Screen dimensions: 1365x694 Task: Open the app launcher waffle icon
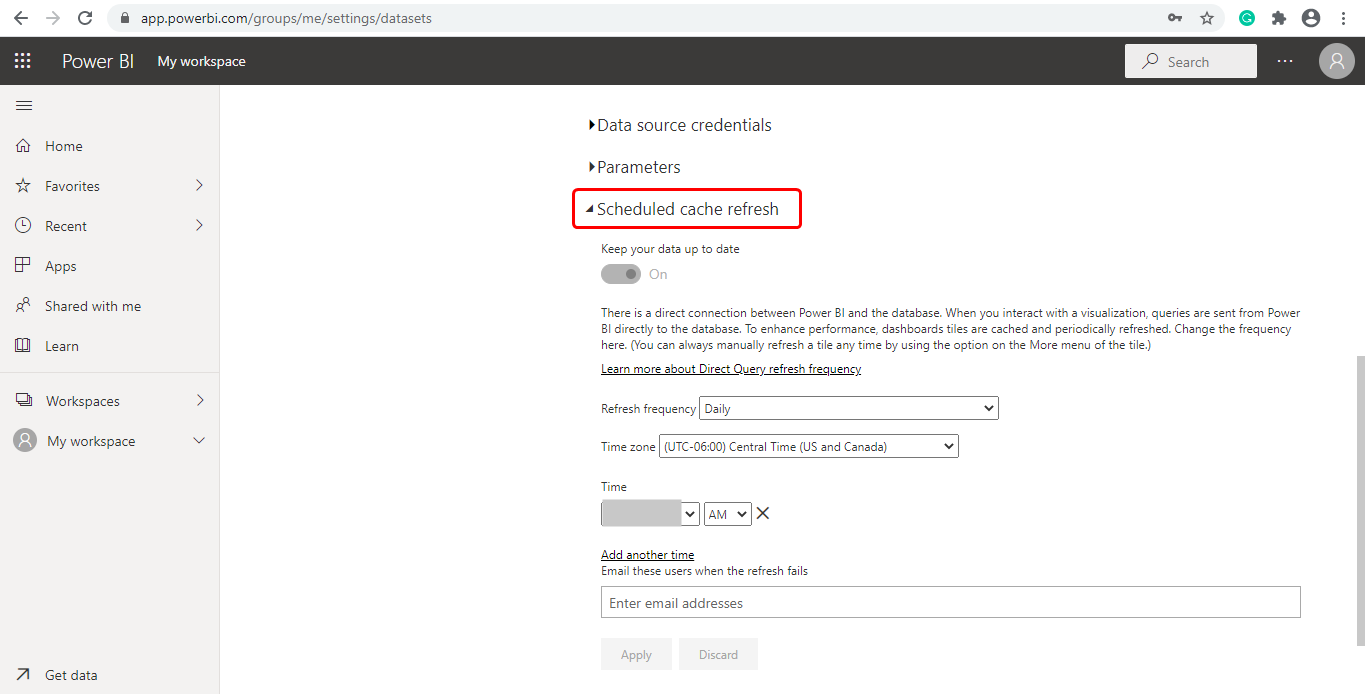coord(23,61)
